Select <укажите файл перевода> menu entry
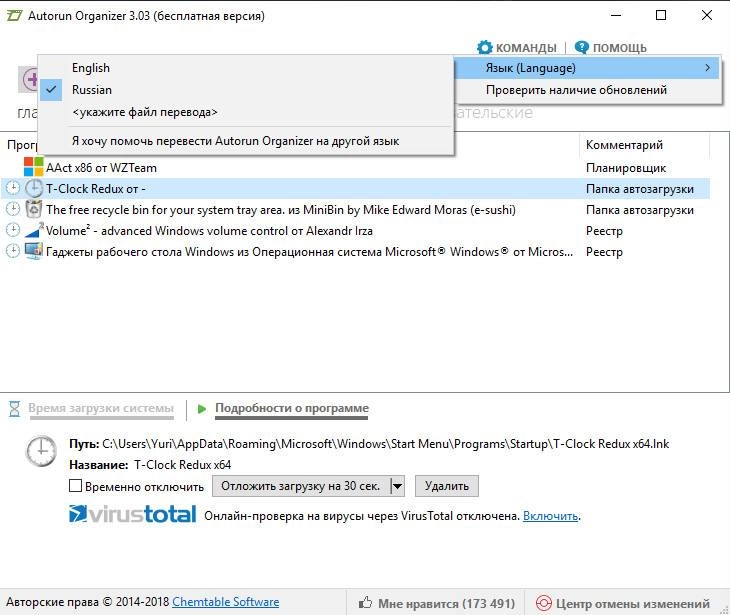Viewport: 730px width, 615px height. [246, 112]
